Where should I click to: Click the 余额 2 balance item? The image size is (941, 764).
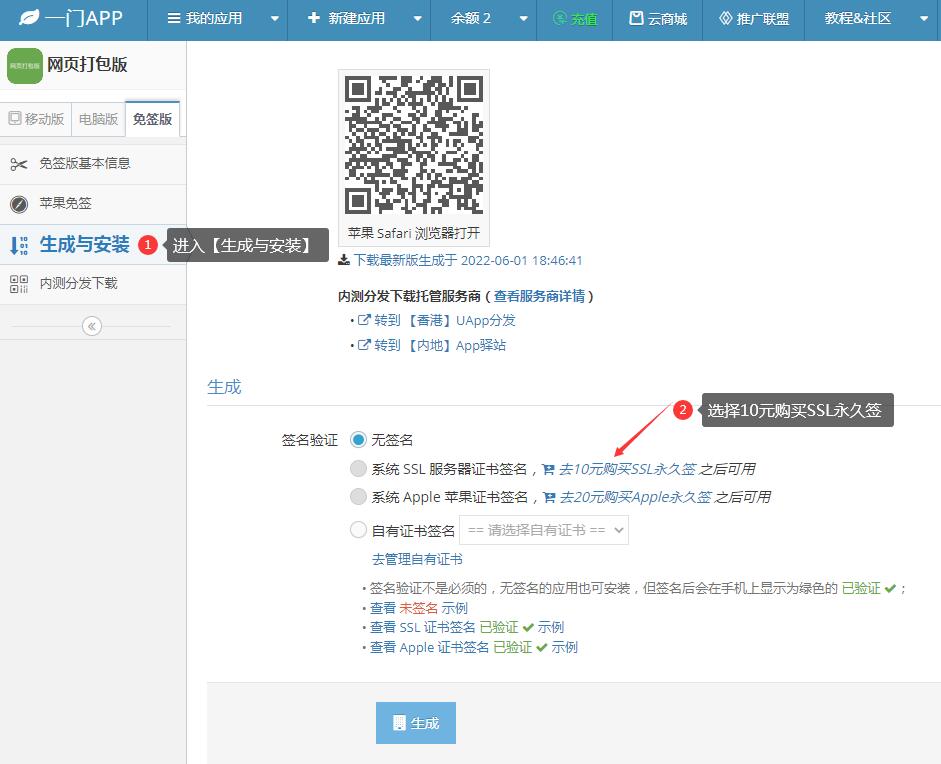coord(470,19)
